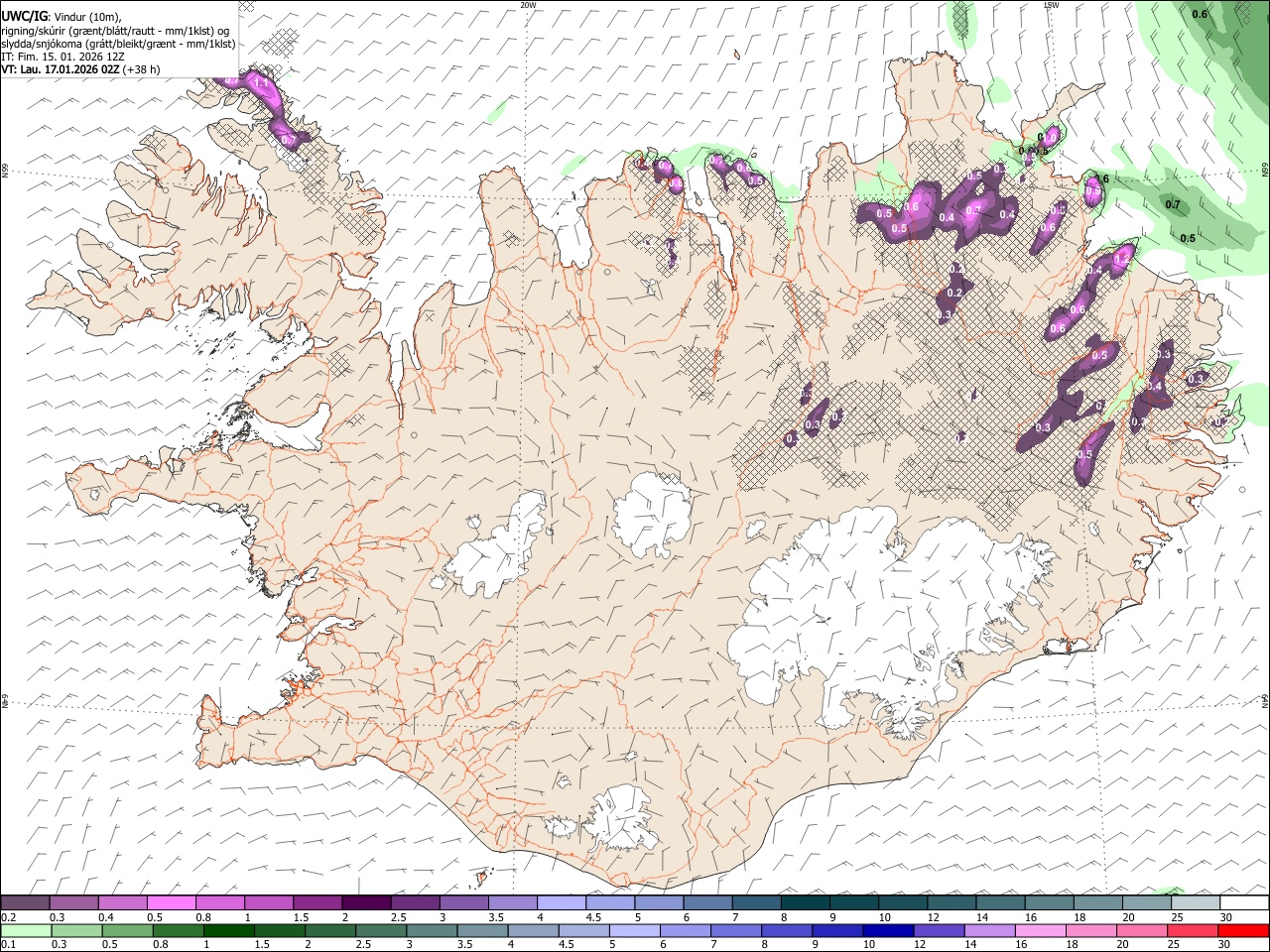
Task: Select the white upper swatch after 30
Action: 1243,902
